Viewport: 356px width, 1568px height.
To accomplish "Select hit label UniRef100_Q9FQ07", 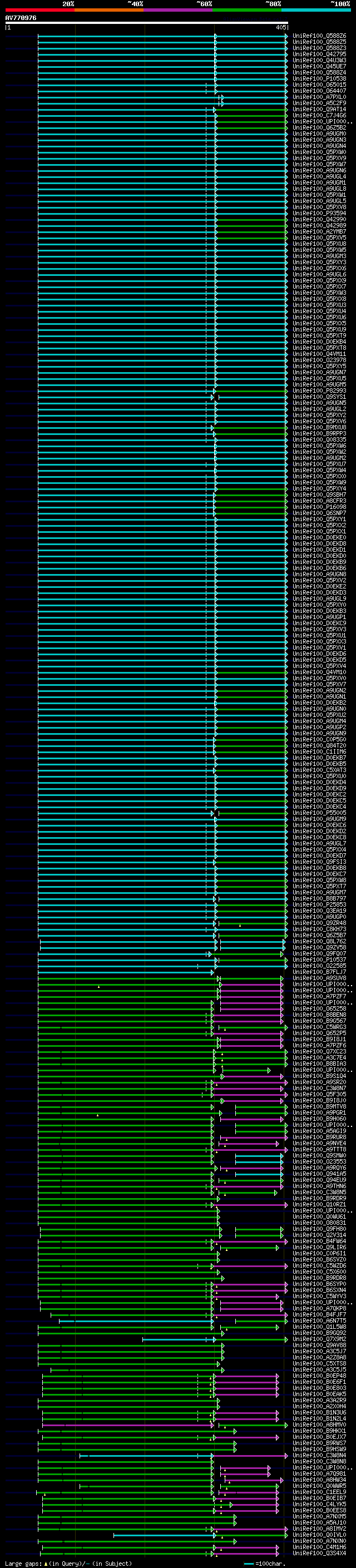I will 319,953.
